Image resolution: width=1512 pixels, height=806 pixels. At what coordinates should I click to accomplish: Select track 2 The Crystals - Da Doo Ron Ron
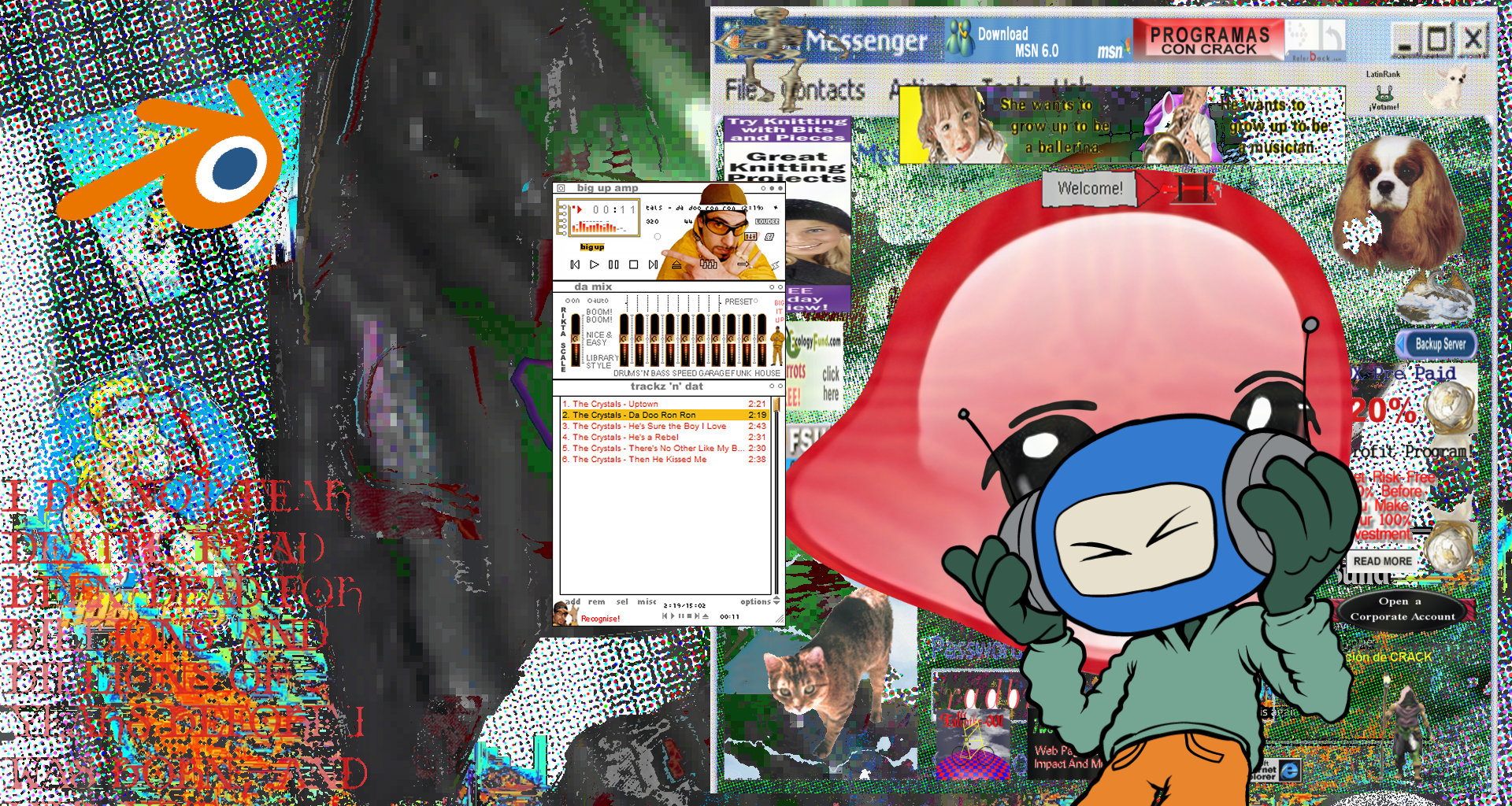[665, 415]
